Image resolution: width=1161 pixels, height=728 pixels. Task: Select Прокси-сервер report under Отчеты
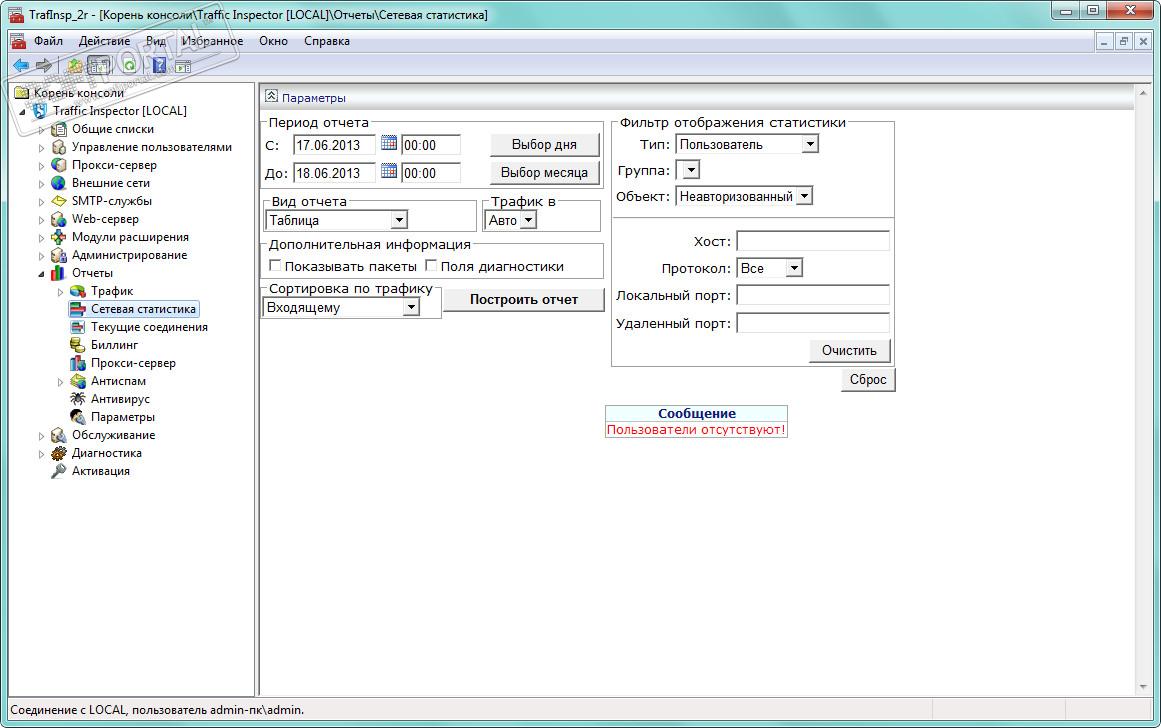point(133,363)
